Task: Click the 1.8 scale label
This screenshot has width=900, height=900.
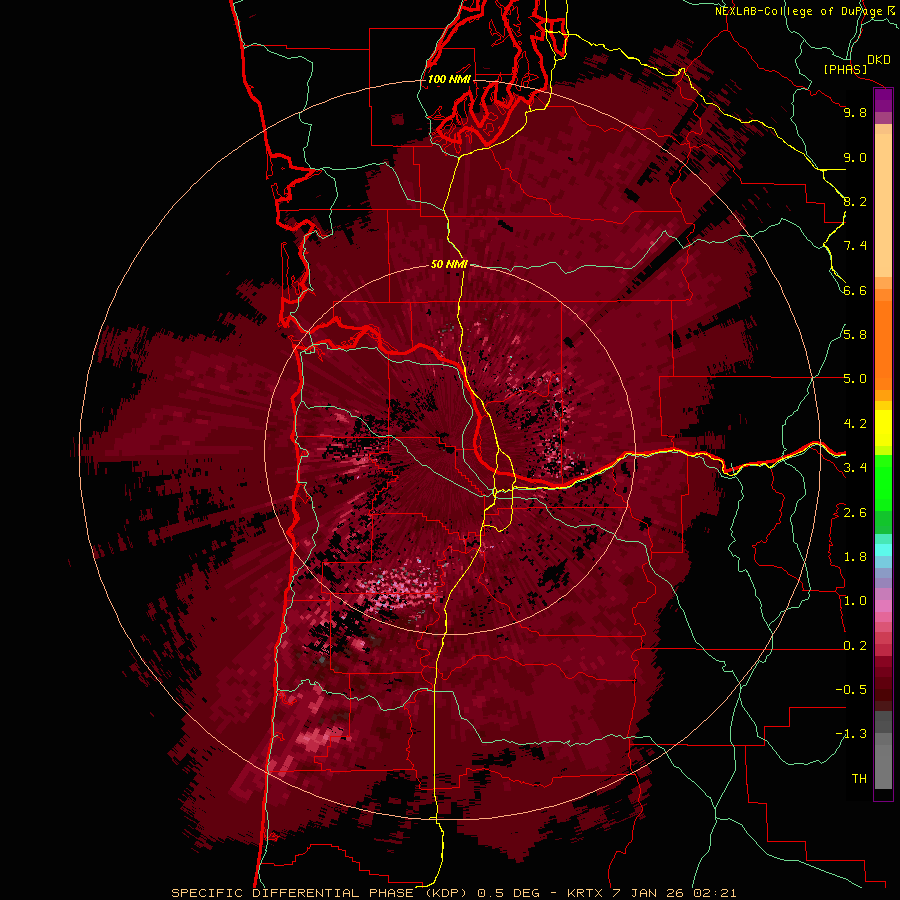Action: click(x=855, y=557)
